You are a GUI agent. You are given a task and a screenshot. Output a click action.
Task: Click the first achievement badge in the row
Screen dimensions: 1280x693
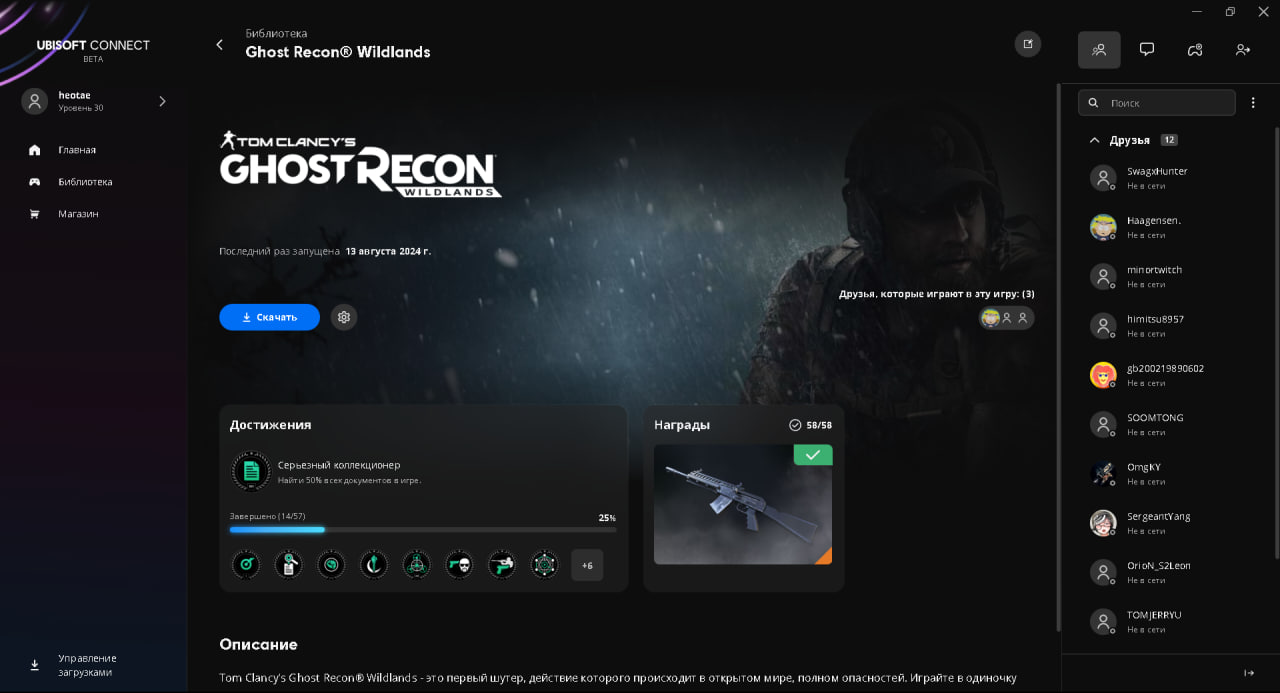[246, 565]
